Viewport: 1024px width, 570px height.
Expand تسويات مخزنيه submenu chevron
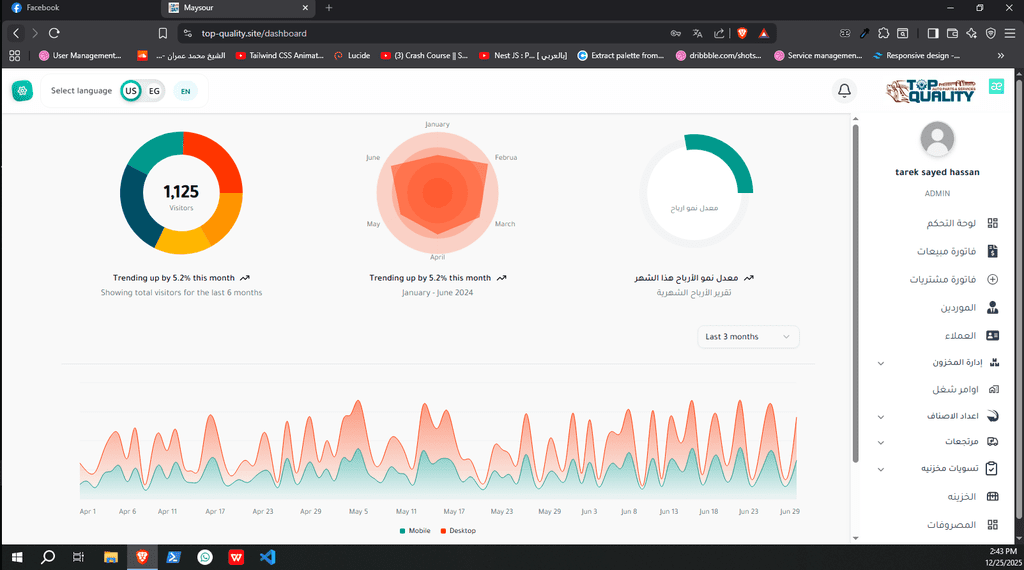pyautogui.click(x=881, y=468)
